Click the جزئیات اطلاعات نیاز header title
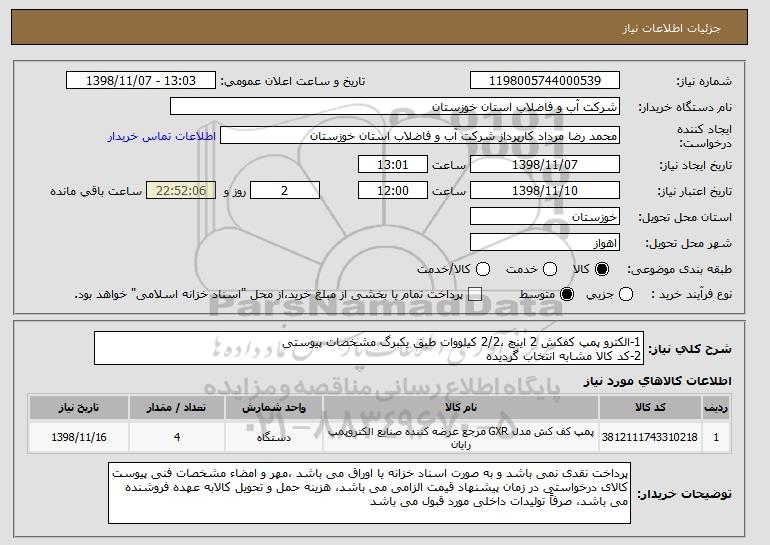Viewport: 770px width, 545px height. point(671,28)
